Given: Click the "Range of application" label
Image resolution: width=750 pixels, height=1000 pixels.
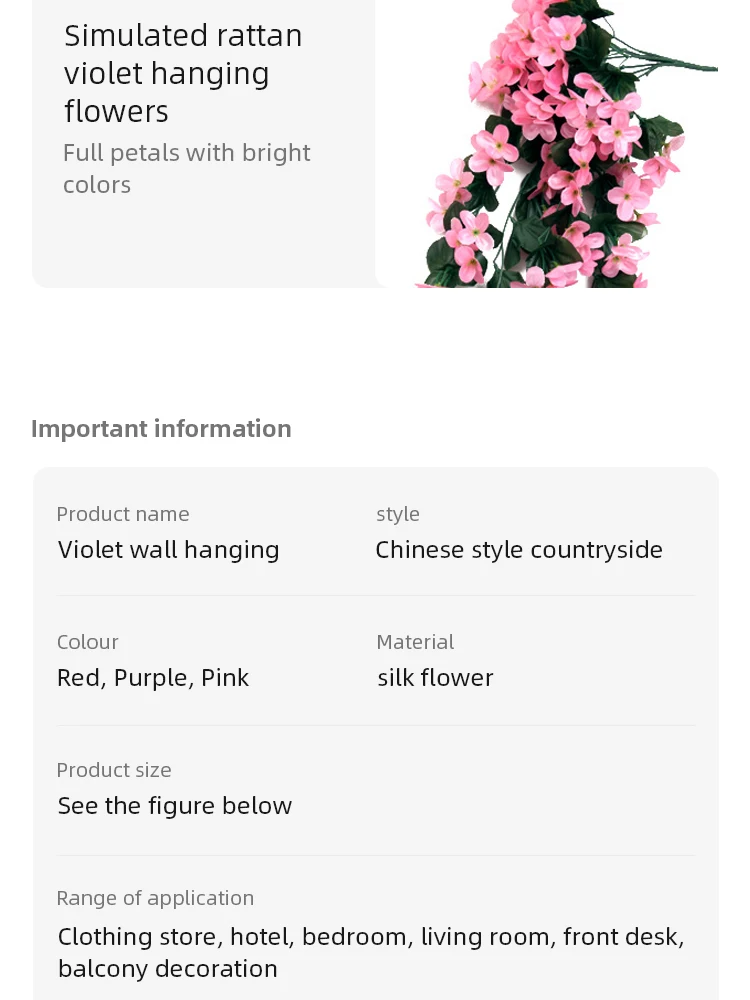Looking at the screenshot, I should tap(155, 898).
